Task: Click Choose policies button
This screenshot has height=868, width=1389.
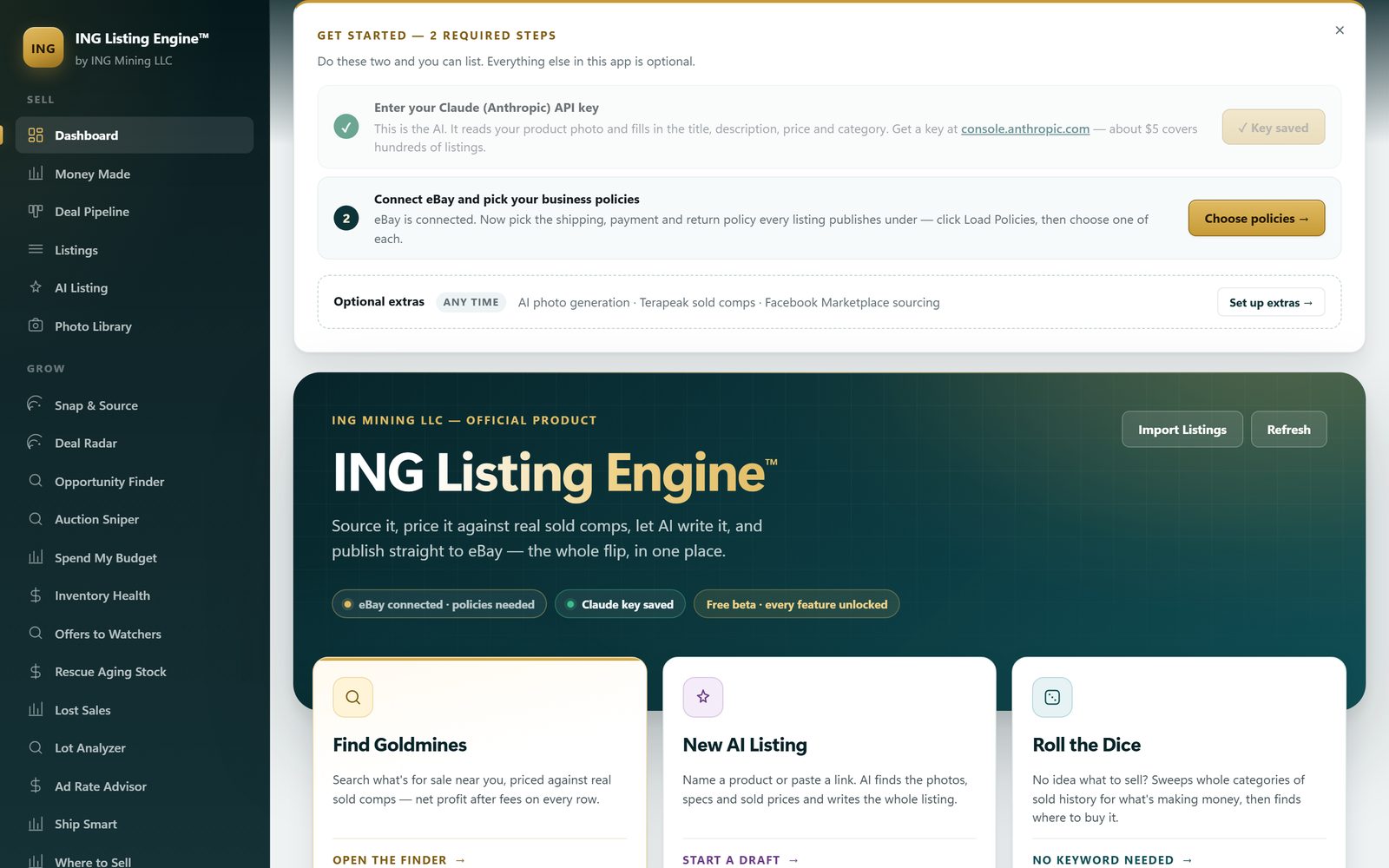Action: (x=1256, y=218)
